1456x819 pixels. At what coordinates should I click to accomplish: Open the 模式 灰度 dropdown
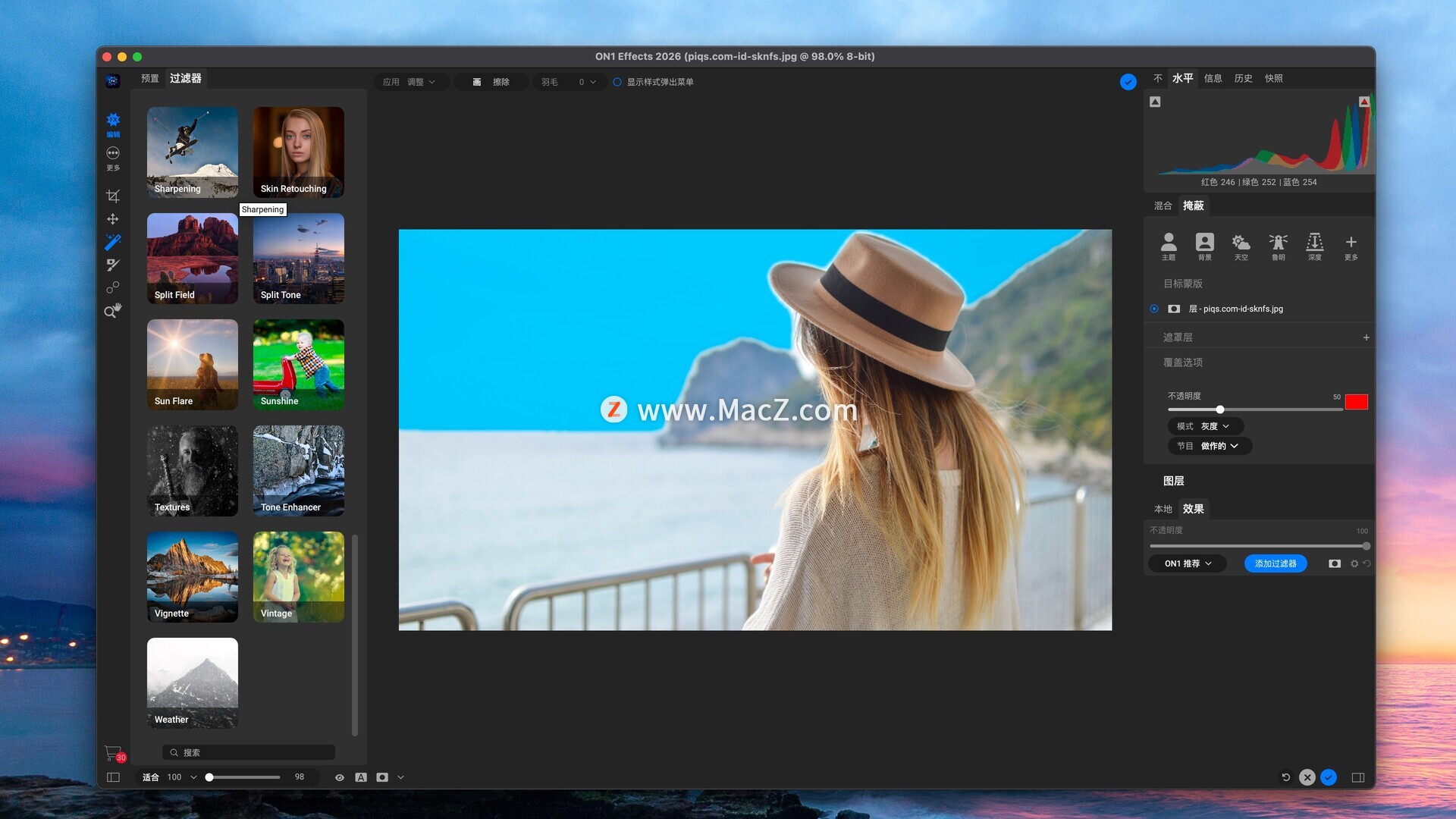(1205, 426)
